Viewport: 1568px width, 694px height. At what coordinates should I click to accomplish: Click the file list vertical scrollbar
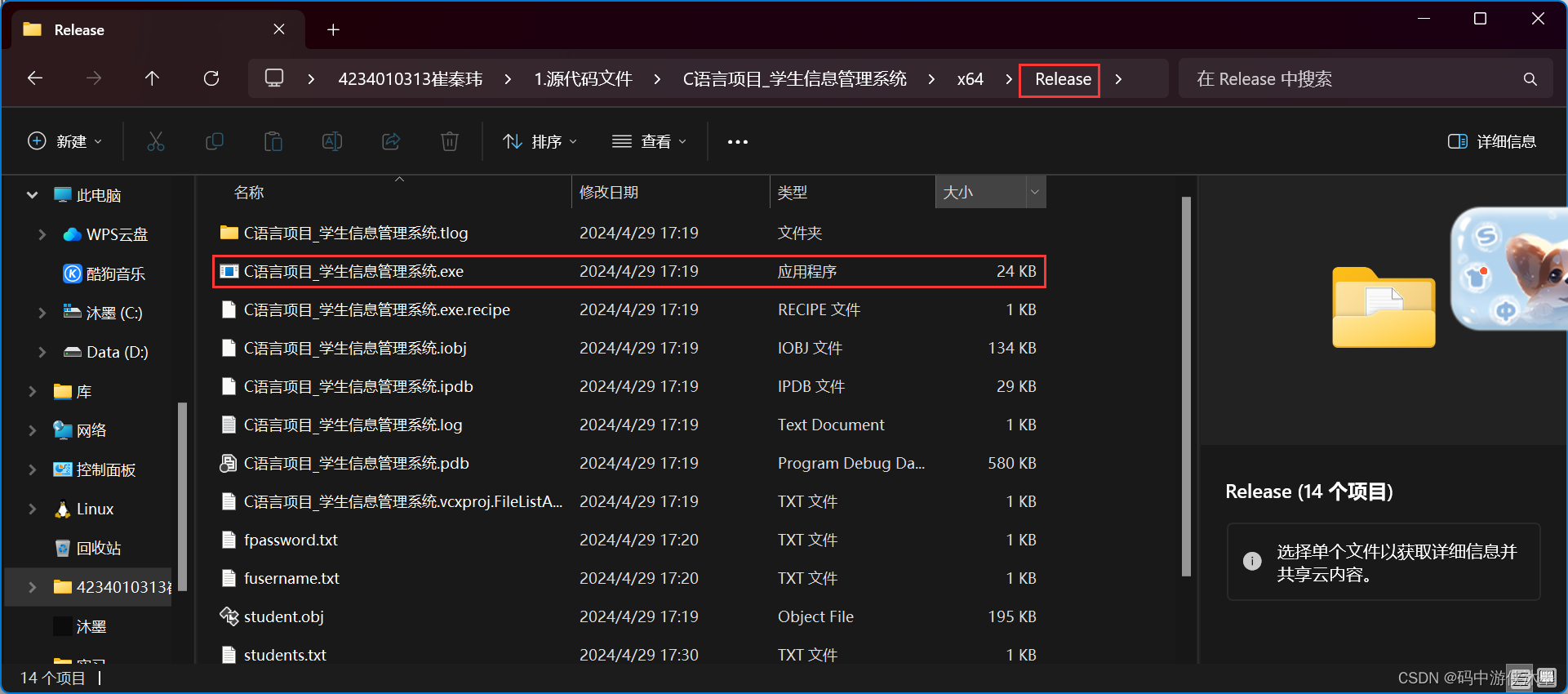point(1186,385)
